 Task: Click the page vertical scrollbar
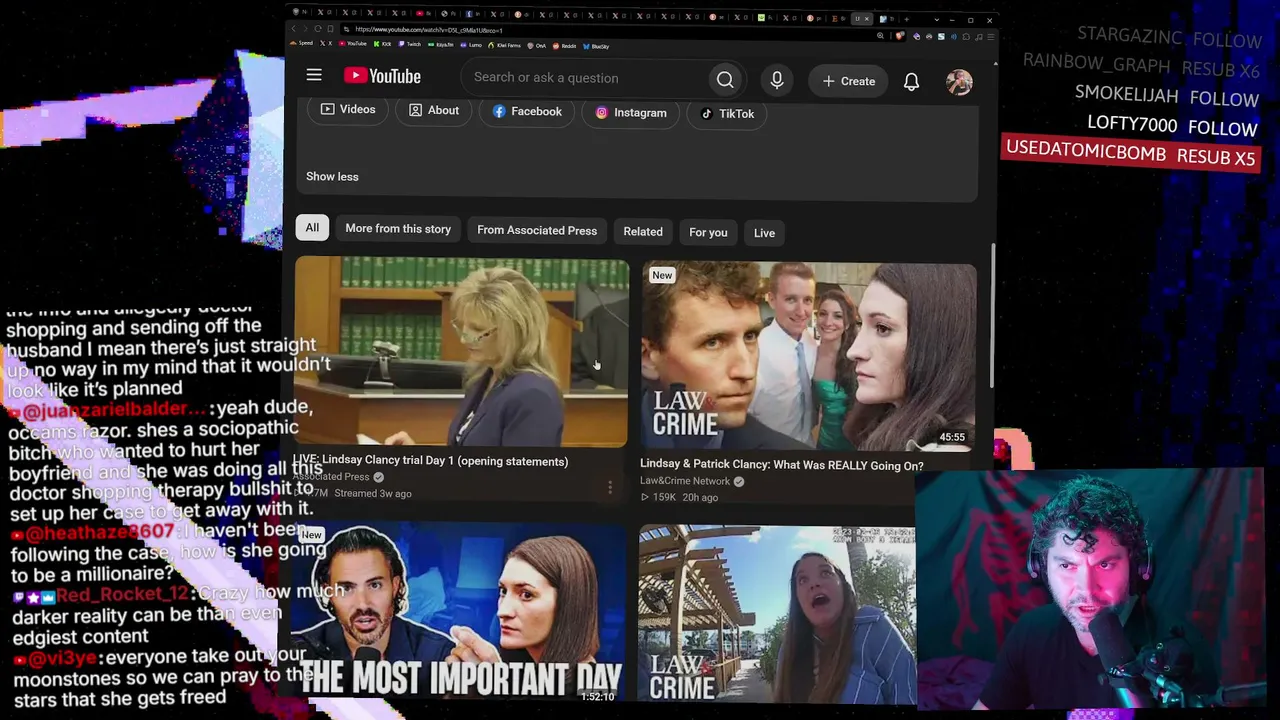coord(992,315)
